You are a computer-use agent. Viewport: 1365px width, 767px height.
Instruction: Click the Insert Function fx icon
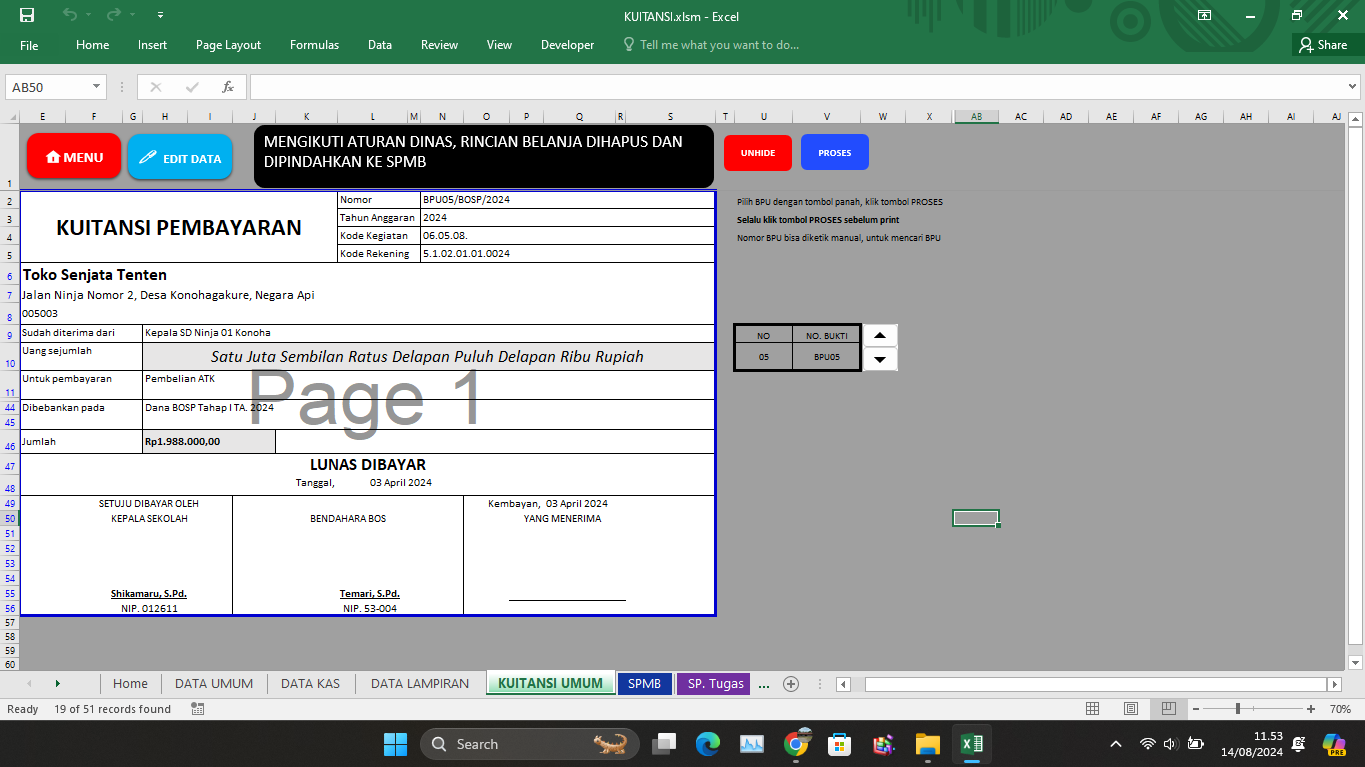[228, 87]
